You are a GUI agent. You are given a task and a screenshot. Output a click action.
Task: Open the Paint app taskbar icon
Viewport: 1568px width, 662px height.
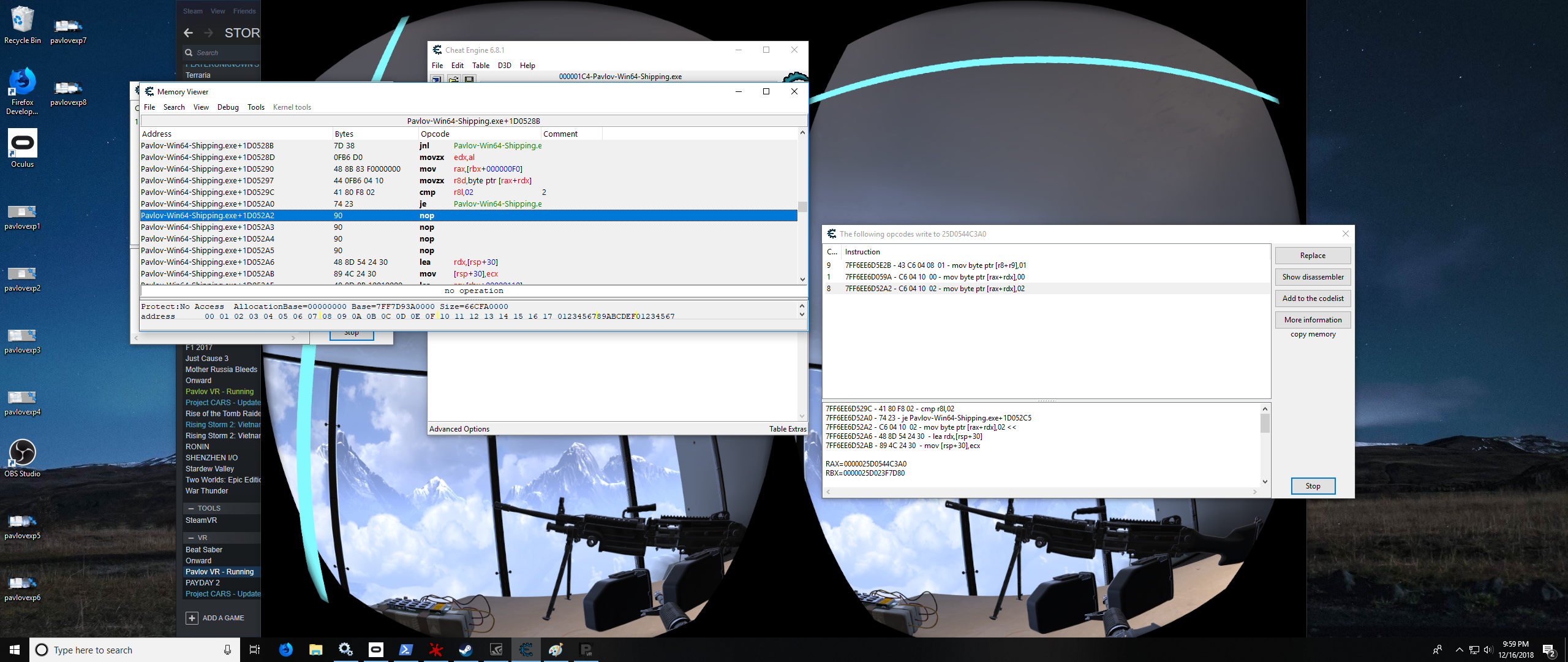556,650
